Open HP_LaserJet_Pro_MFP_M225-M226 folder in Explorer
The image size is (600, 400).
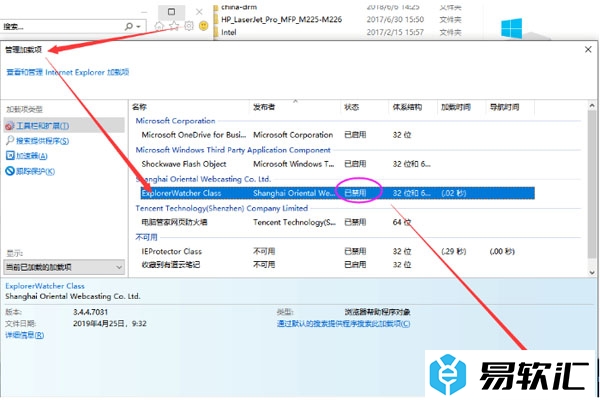tap(281, 20)
